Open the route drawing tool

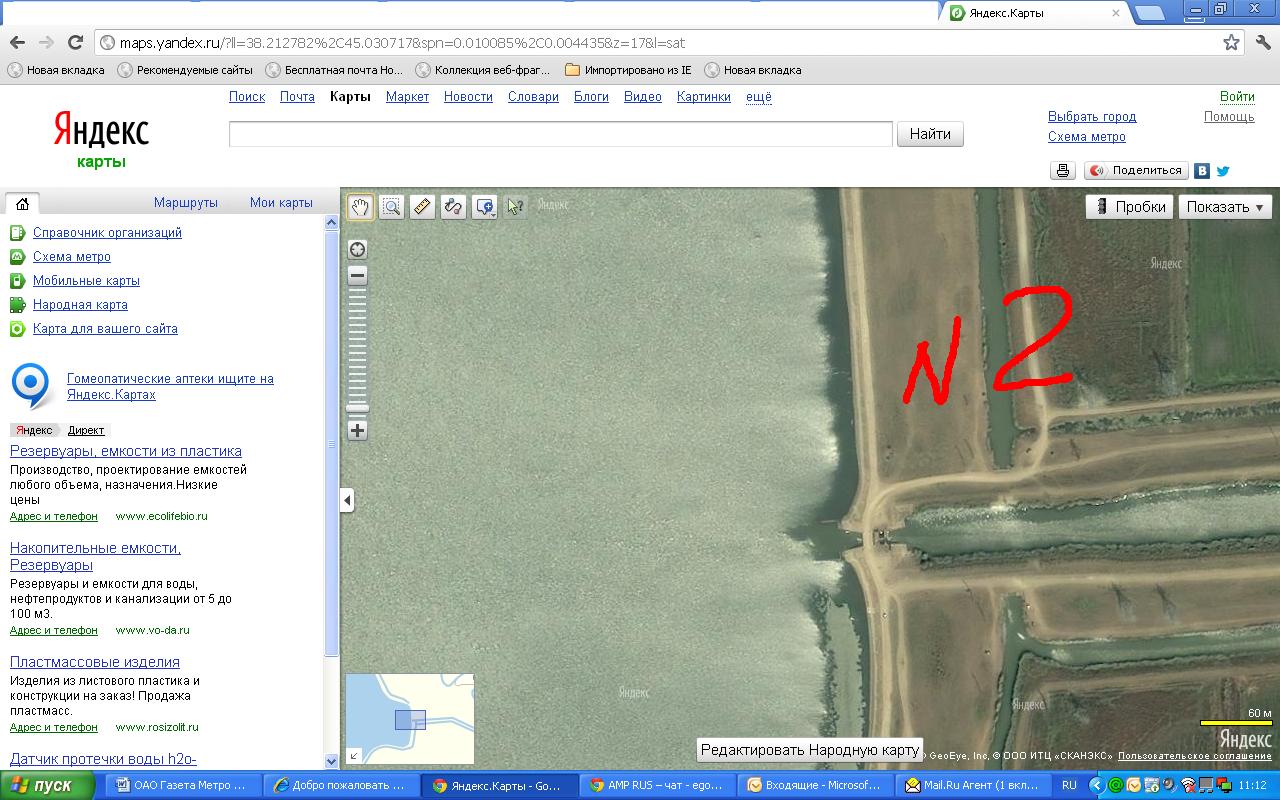click(x=453, y=207)
